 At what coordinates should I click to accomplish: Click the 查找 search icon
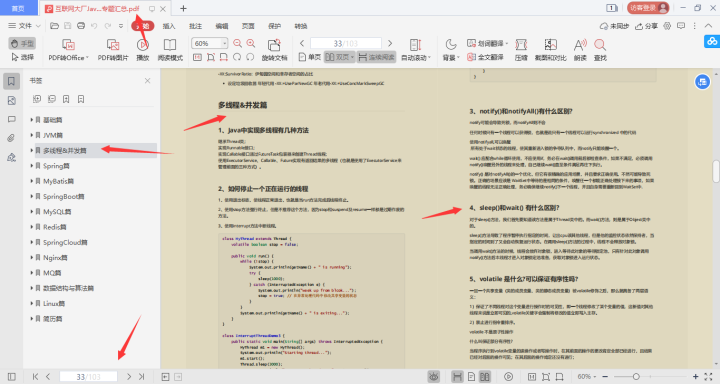600,50
